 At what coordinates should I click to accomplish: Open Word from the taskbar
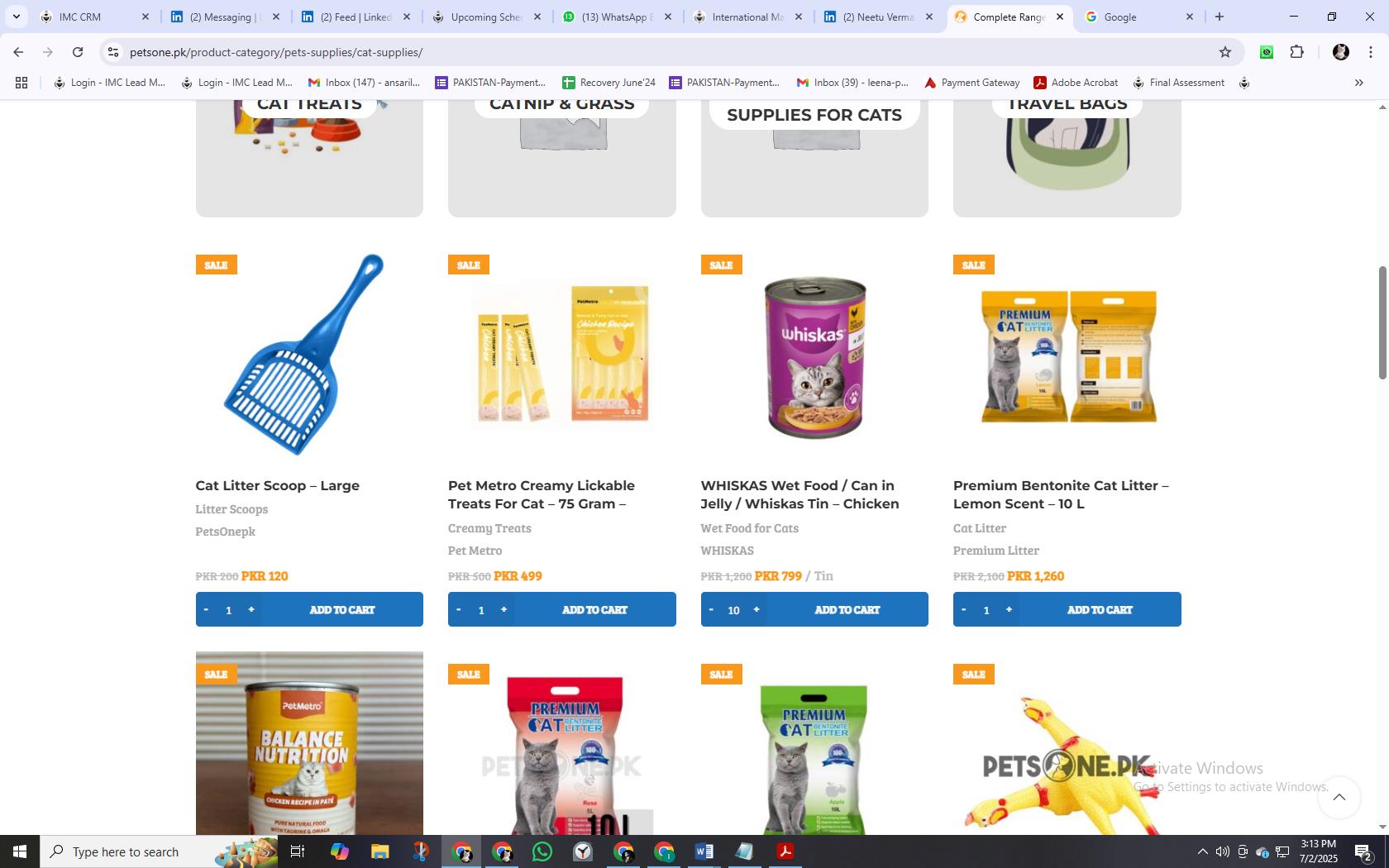pyautogui.click(x=704, y=851)
